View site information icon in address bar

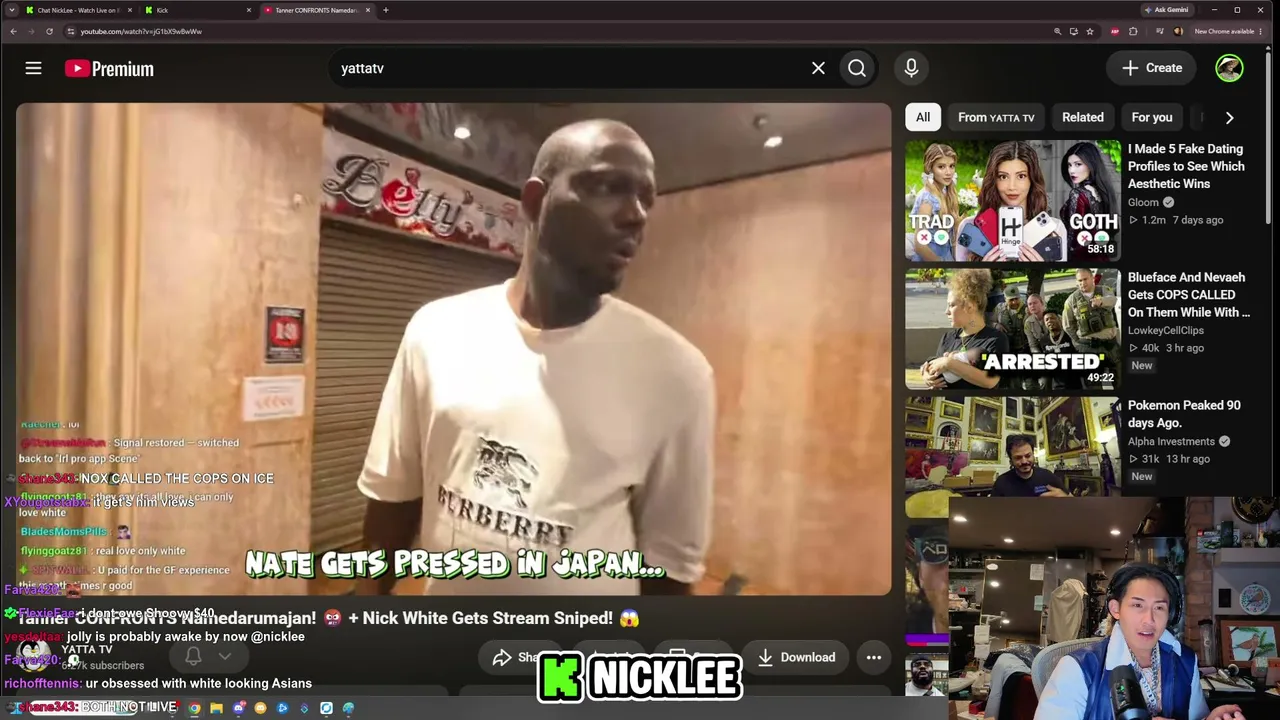tap(70, 31)
